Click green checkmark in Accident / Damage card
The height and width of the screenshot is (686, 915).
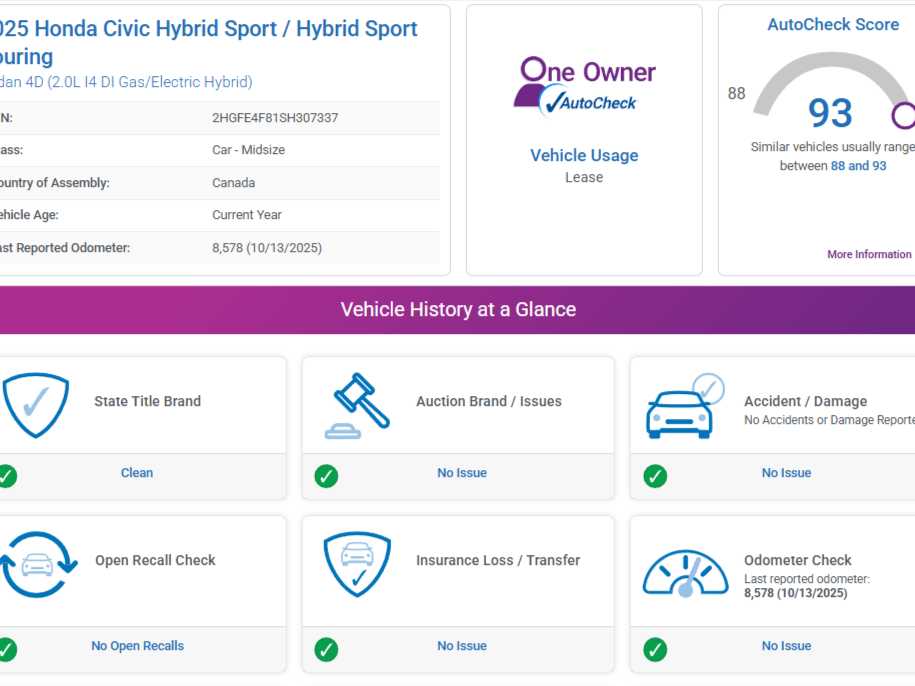pos(655,476)
